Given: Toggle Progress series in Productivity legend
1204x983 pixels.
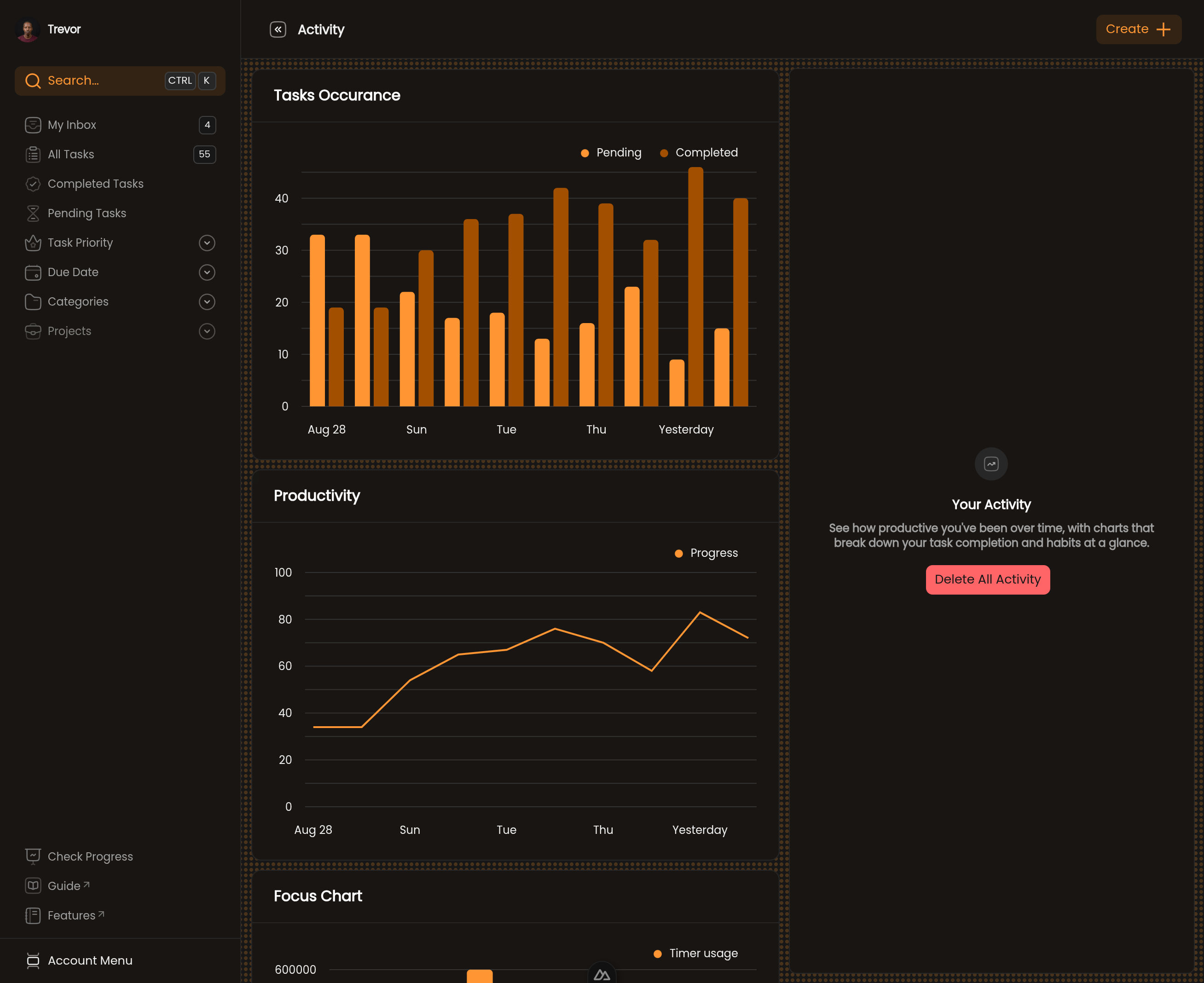Looking at the screenshot, I should (x=706, y=553).
